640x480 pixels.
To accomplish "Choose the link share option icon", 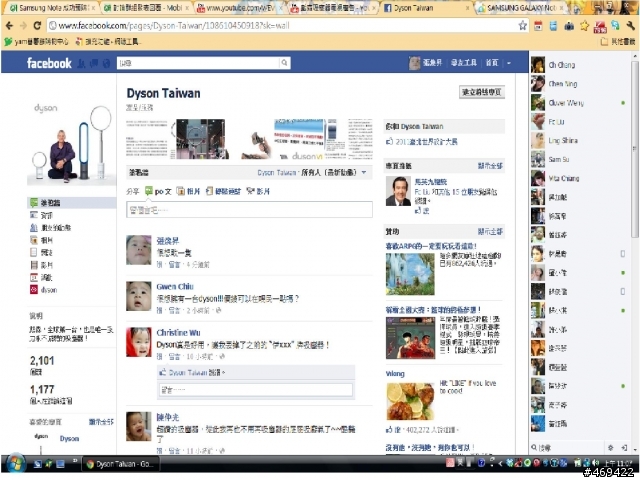I will click(209, 191).
